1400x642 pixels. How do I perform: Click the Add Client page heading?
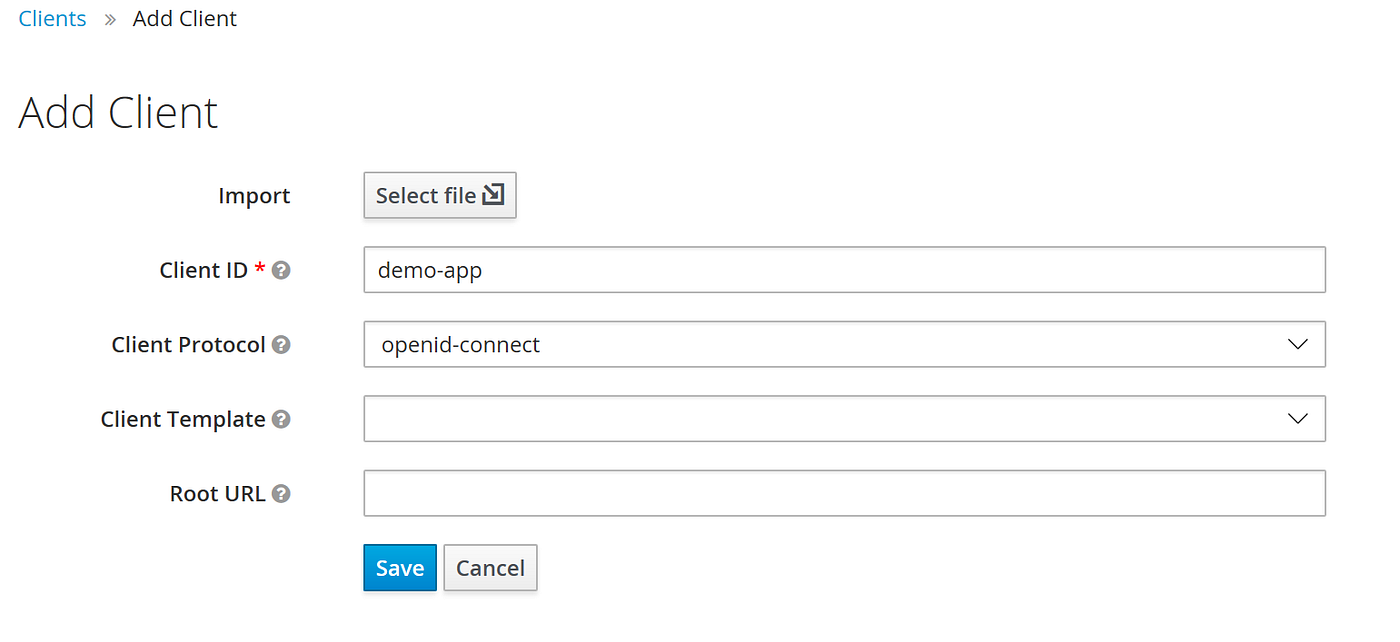click(118, 112)
